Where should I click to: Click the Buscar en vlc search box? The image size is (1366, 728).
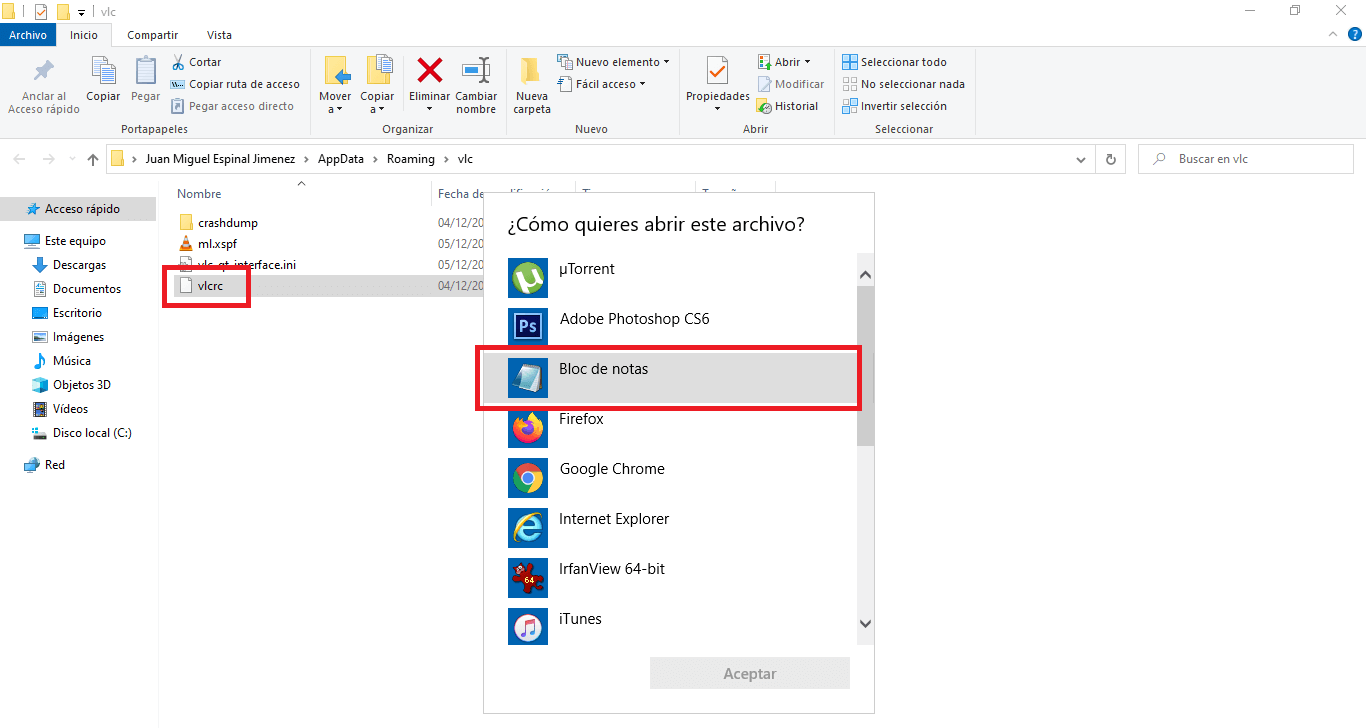coord(1247,159)
